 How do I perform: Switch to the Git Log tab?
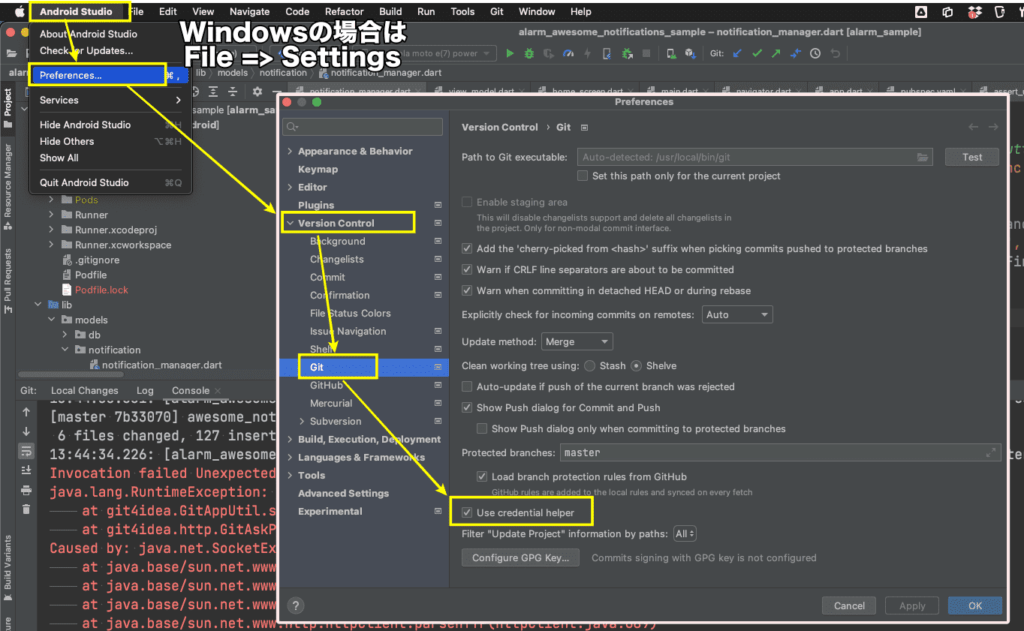tap(145, 391)
